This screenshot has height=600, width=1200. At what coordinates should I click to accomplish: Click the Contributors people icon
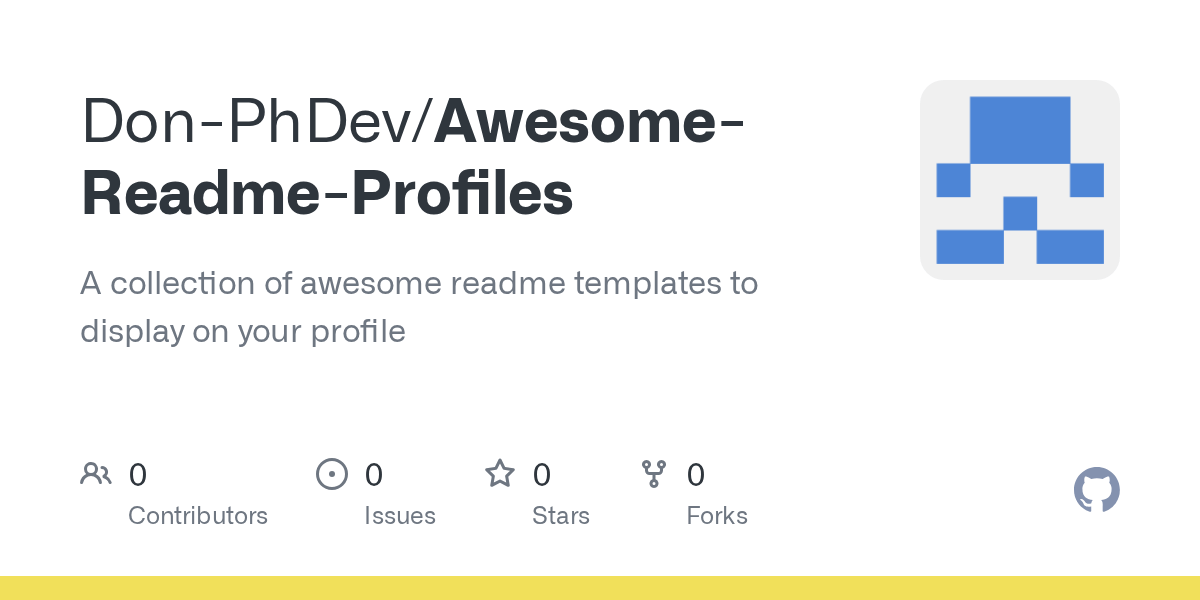pyautogui.click(x=96, y=474)
